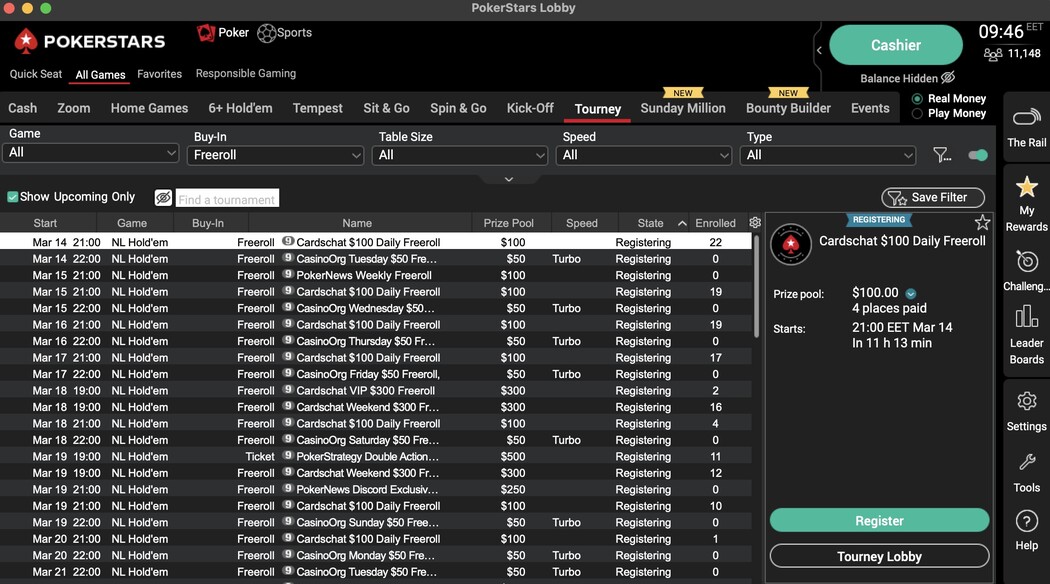Screen dimensions: 1050x584
Task: Select CasinoOrg Friday $50 Freeroll row
Action: click(376, 374)
